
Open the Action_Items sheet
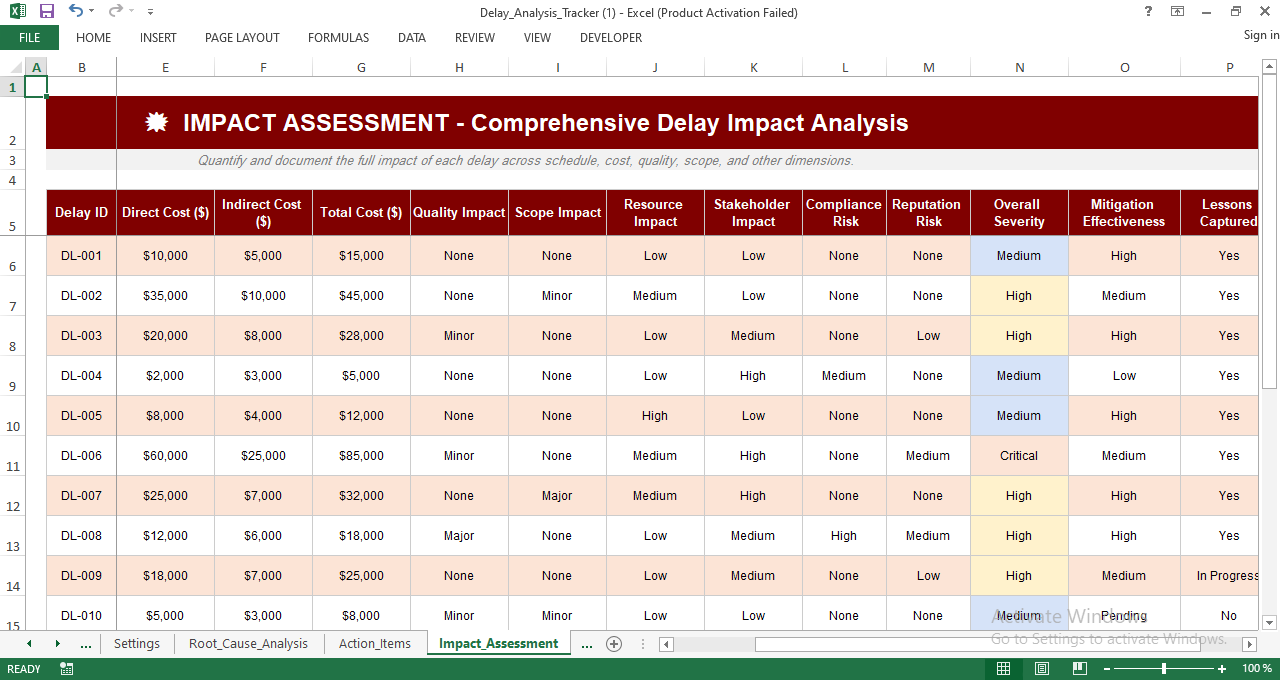click(x=374, y=644)
